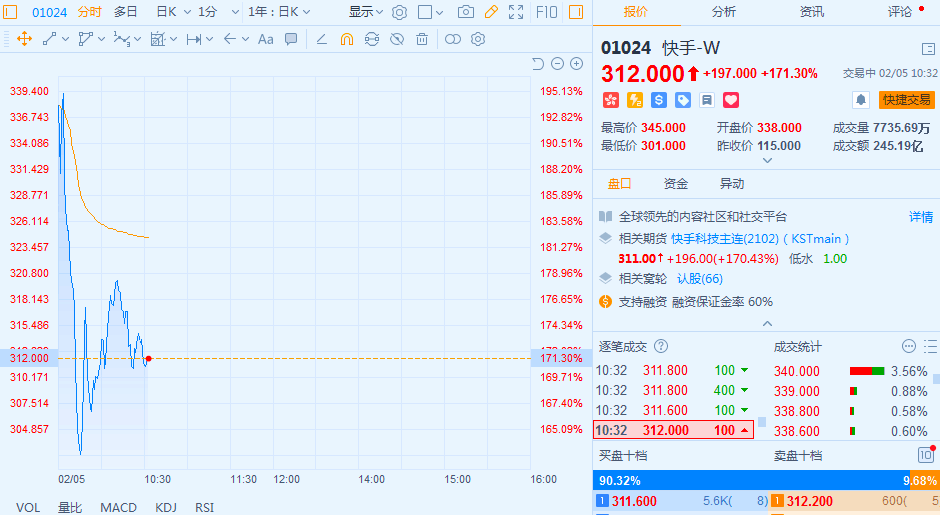Select the 异动 unusual movement tab
This screenshot has height=515, width=940.
tap(732, 184)
